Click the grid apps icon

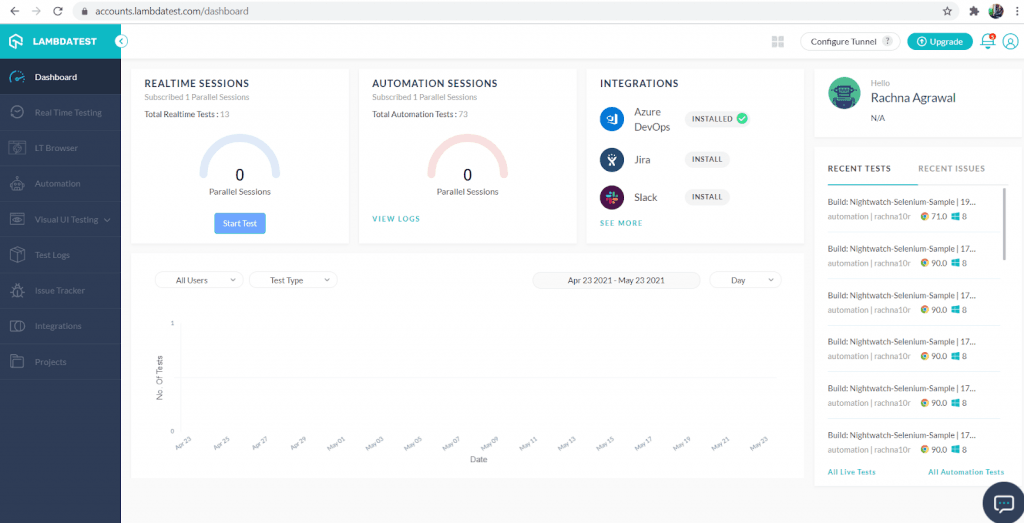[777, 42]
